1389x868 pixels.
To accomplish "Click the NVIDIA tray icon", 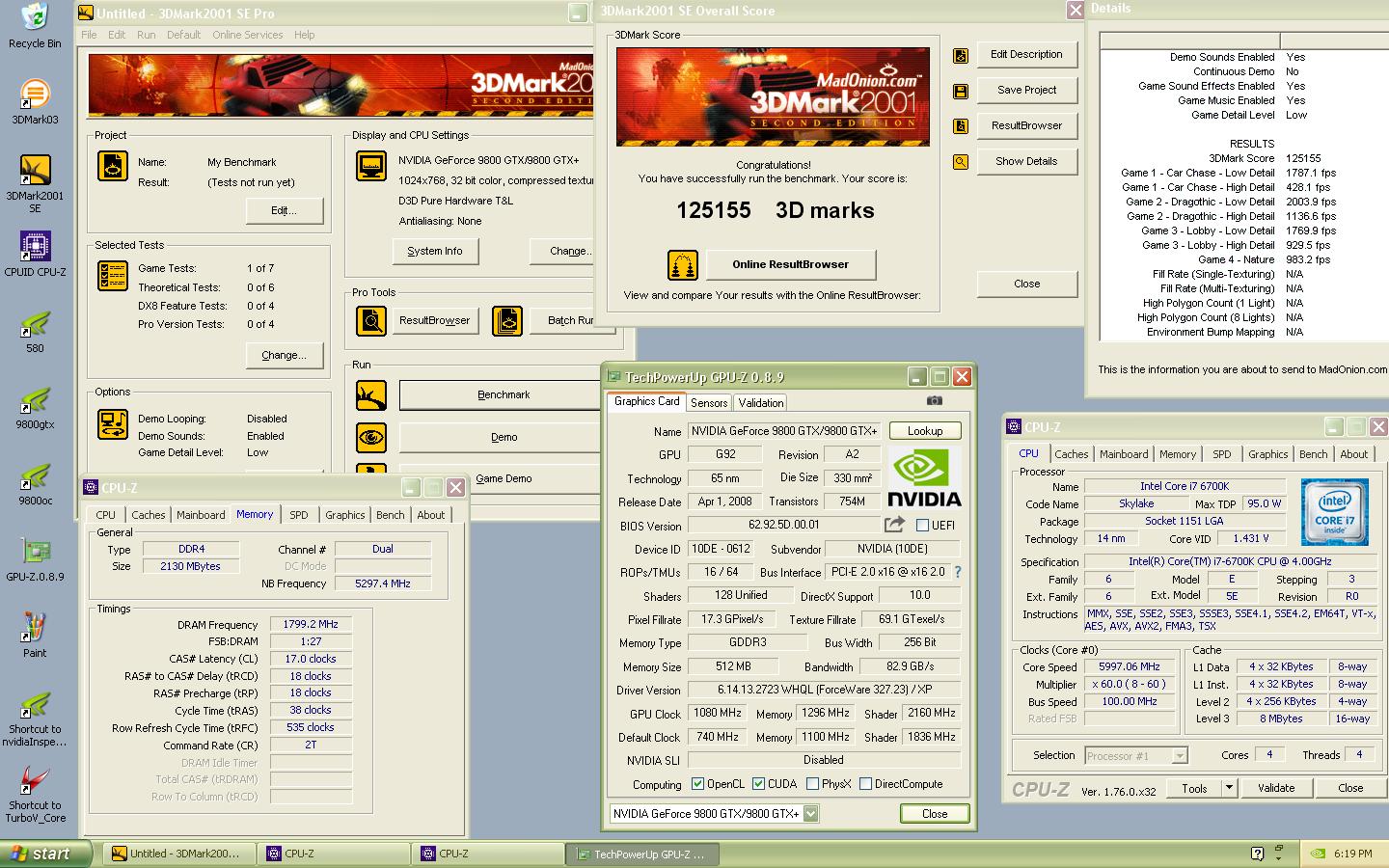I will [1318, 854].
